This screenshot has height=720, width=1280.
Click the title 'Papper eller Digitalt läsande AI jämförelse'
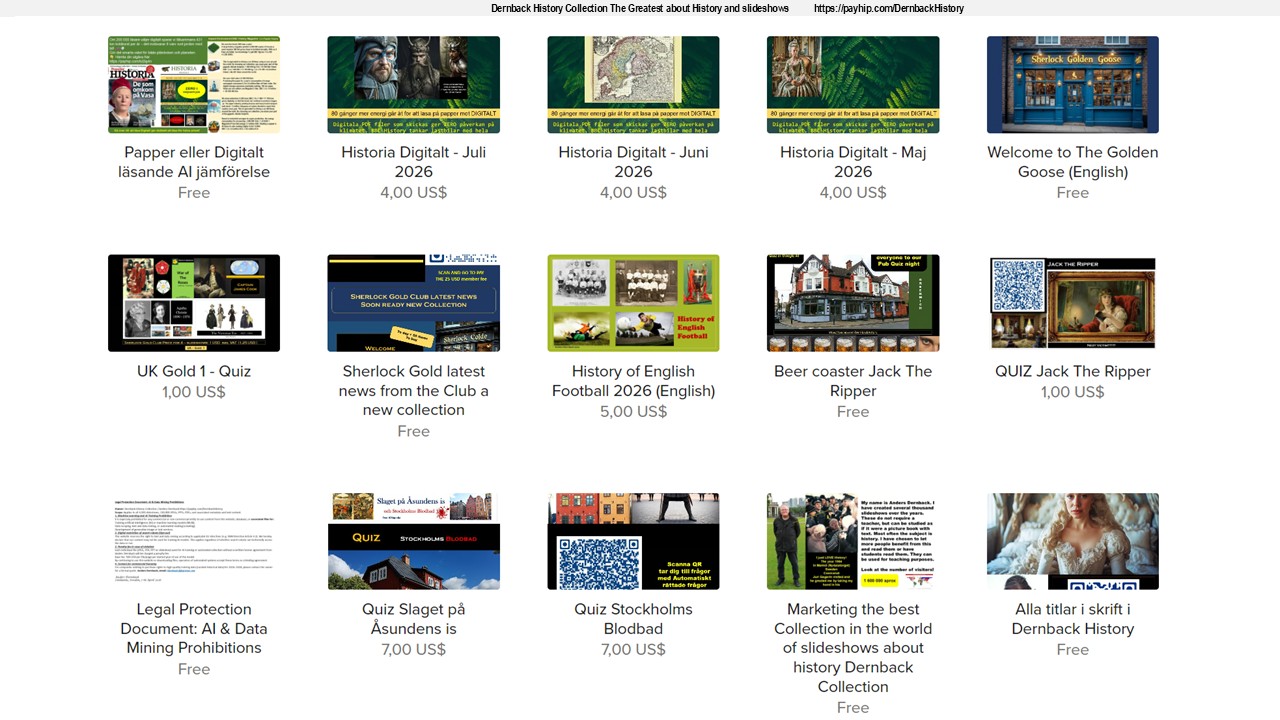(x=194, y=162)
